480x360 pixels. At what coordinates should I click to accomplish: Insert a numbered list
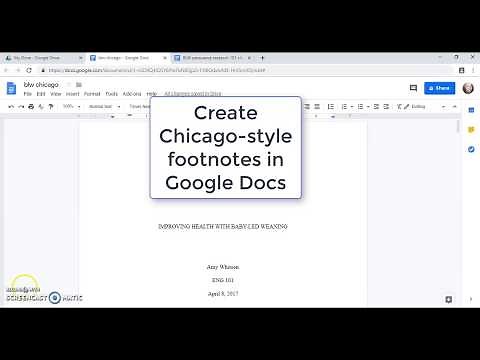344,107
